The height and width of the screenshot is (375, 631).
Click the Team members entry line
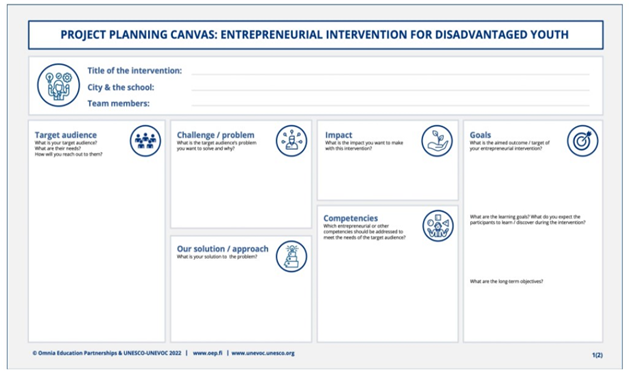click(x=390, y=105)
